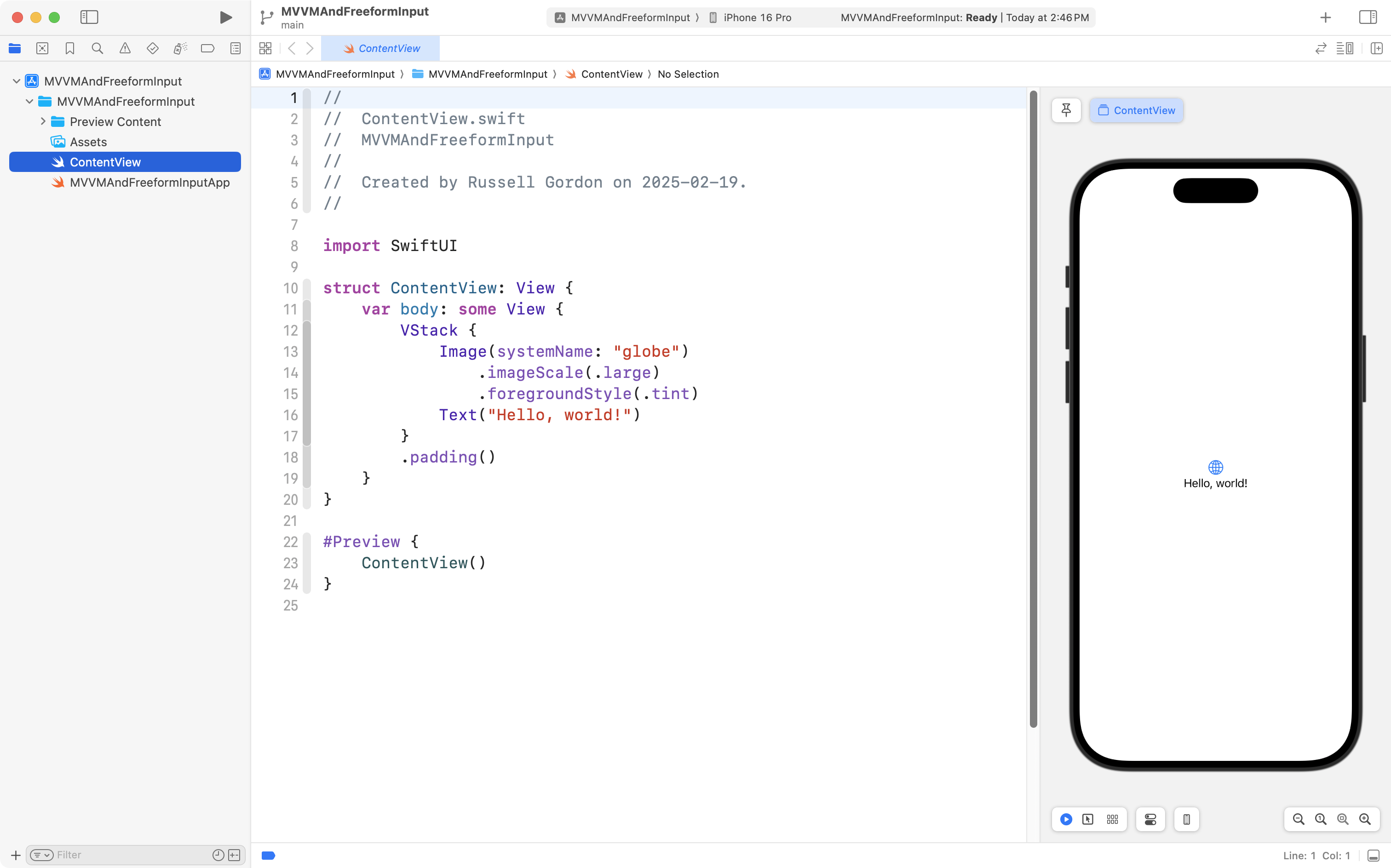Open the iPhone 16 Pro destination selector
1391x868 pixels.
click(756, 17)
